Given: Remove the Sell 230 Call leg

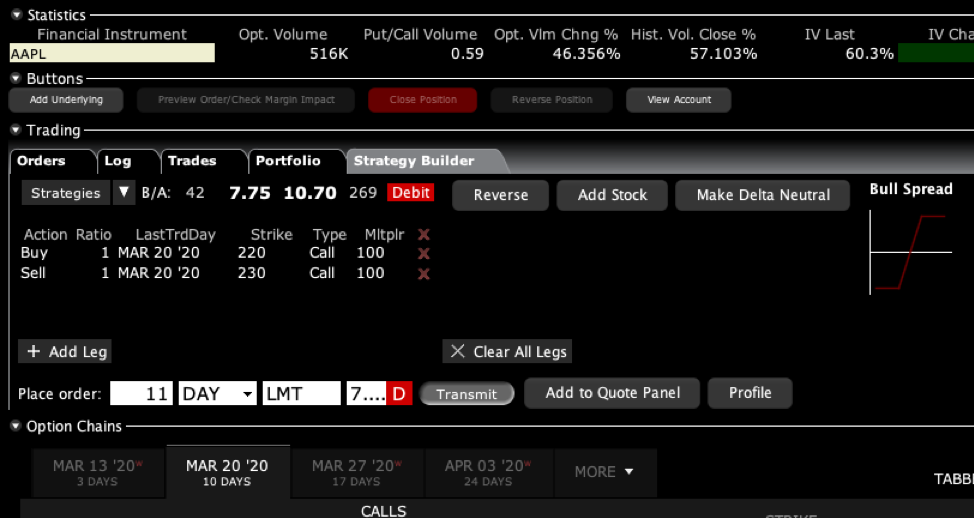Looking at the screenshot, I should 424,273.
